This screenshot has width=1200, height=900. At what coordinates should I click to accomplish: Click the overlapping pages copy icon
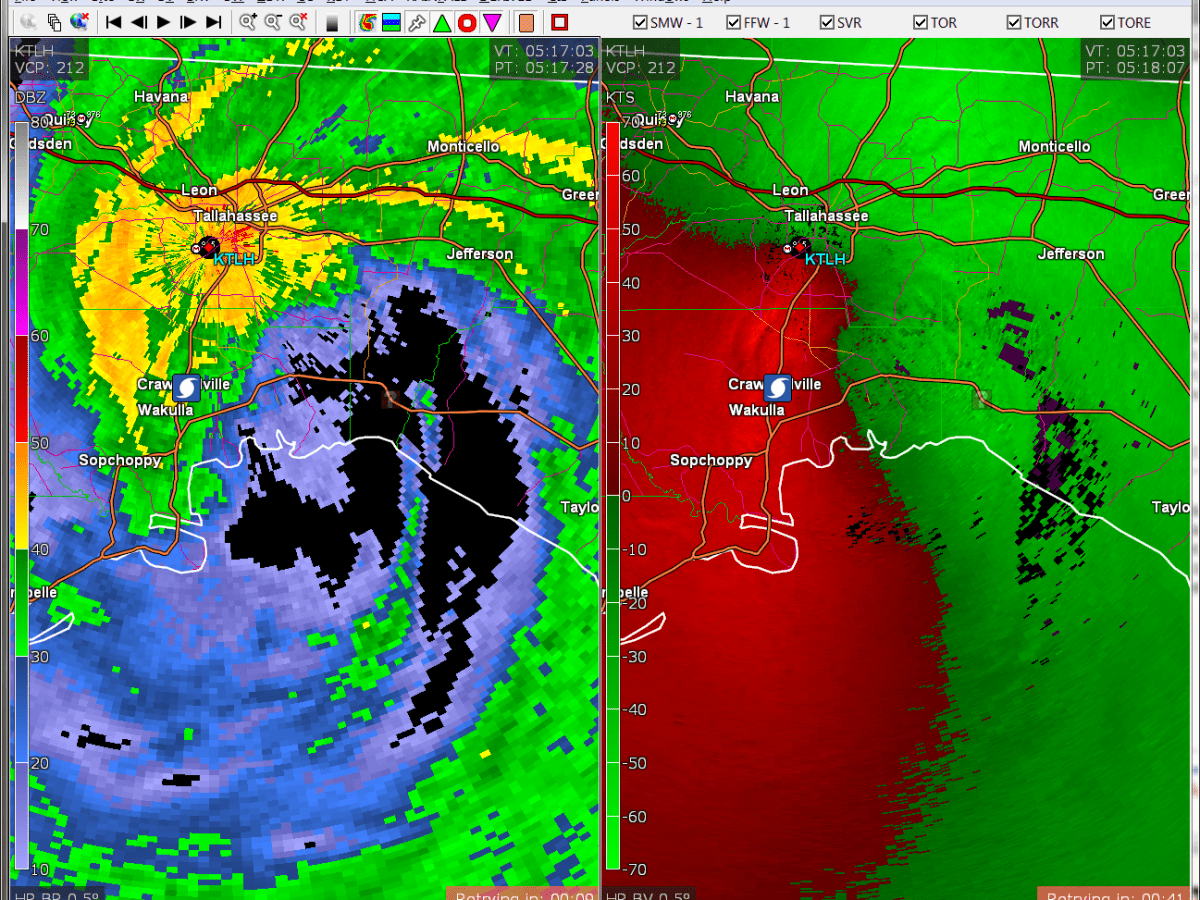click(x=54, y=22)
